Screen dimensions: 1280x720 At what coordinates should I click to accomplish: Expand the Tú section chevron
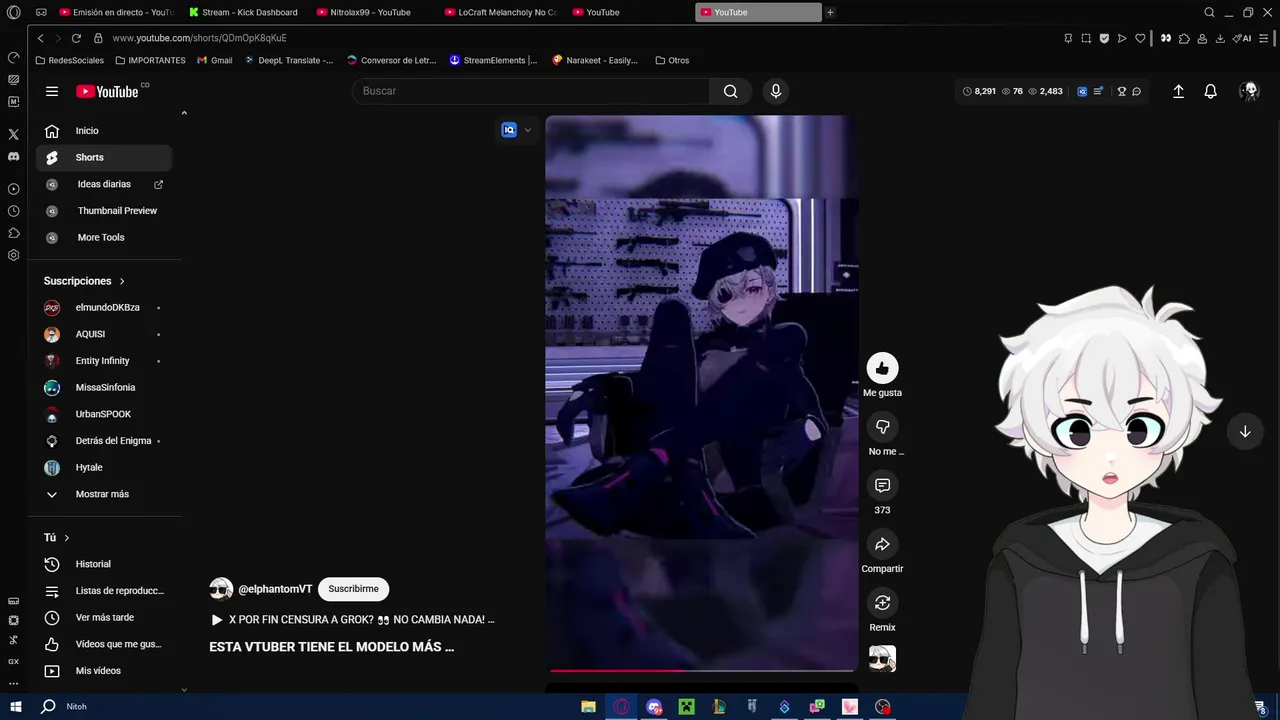click(x=66, y=538)
